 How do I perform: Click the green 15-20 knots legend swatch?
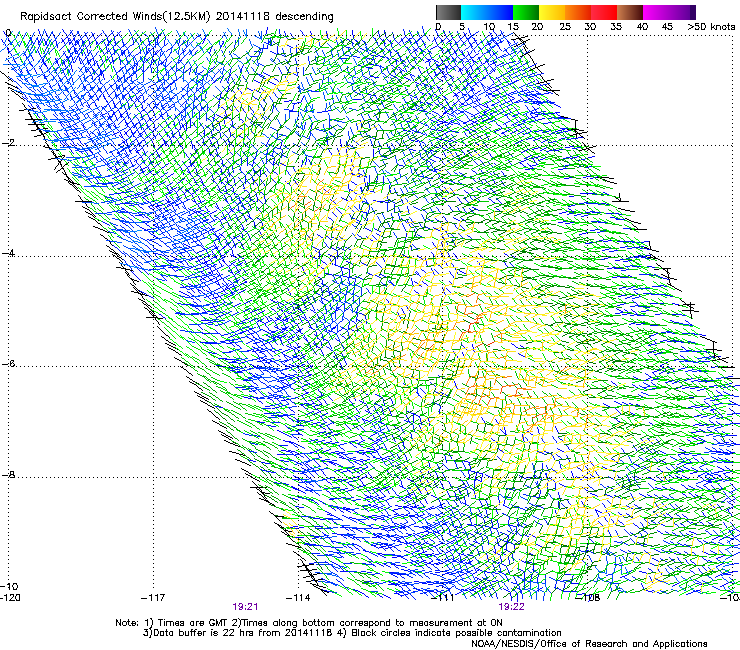[x=526, y=12]
